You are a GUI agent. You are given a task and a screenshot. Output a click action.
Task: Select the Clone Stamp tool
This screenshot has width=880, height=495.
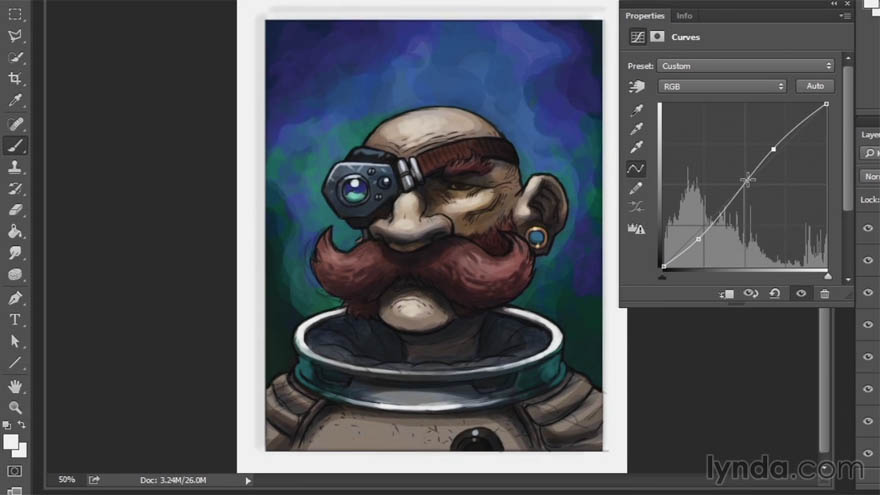tap(15, 167)
